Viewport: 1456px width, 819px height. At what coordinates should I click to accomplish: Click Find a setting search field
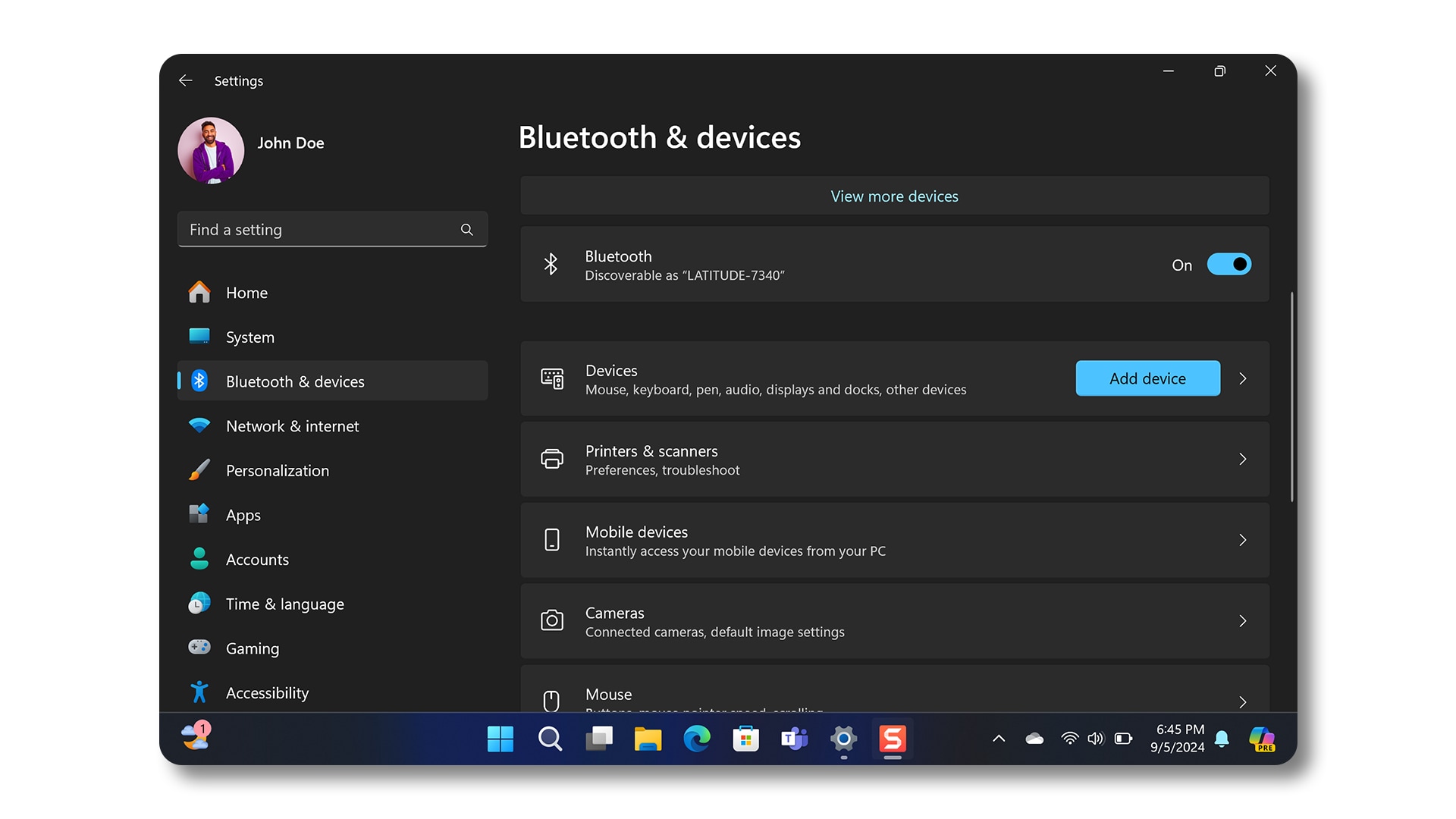click(x=332, y=229)
